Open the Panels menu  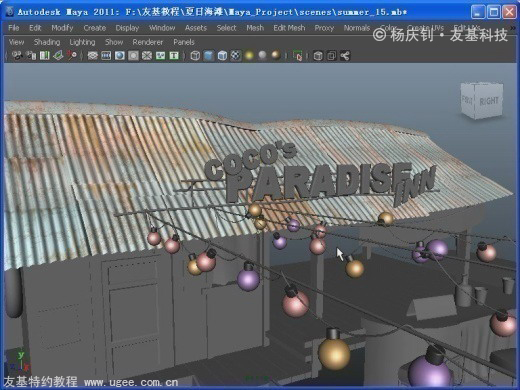184,42
